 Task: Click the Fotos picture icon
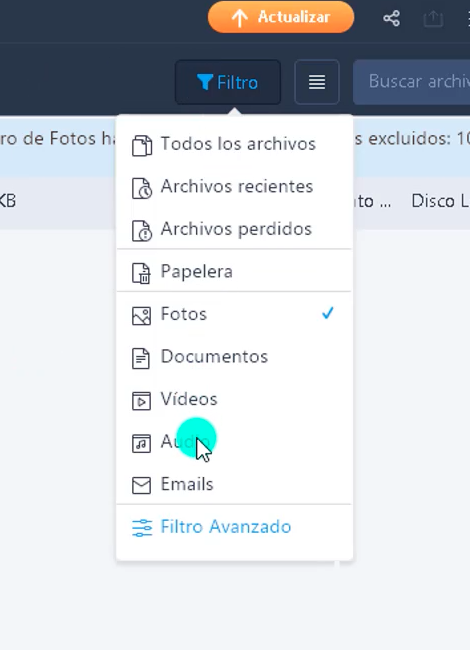pyautogui.click(x=141, y=316)
